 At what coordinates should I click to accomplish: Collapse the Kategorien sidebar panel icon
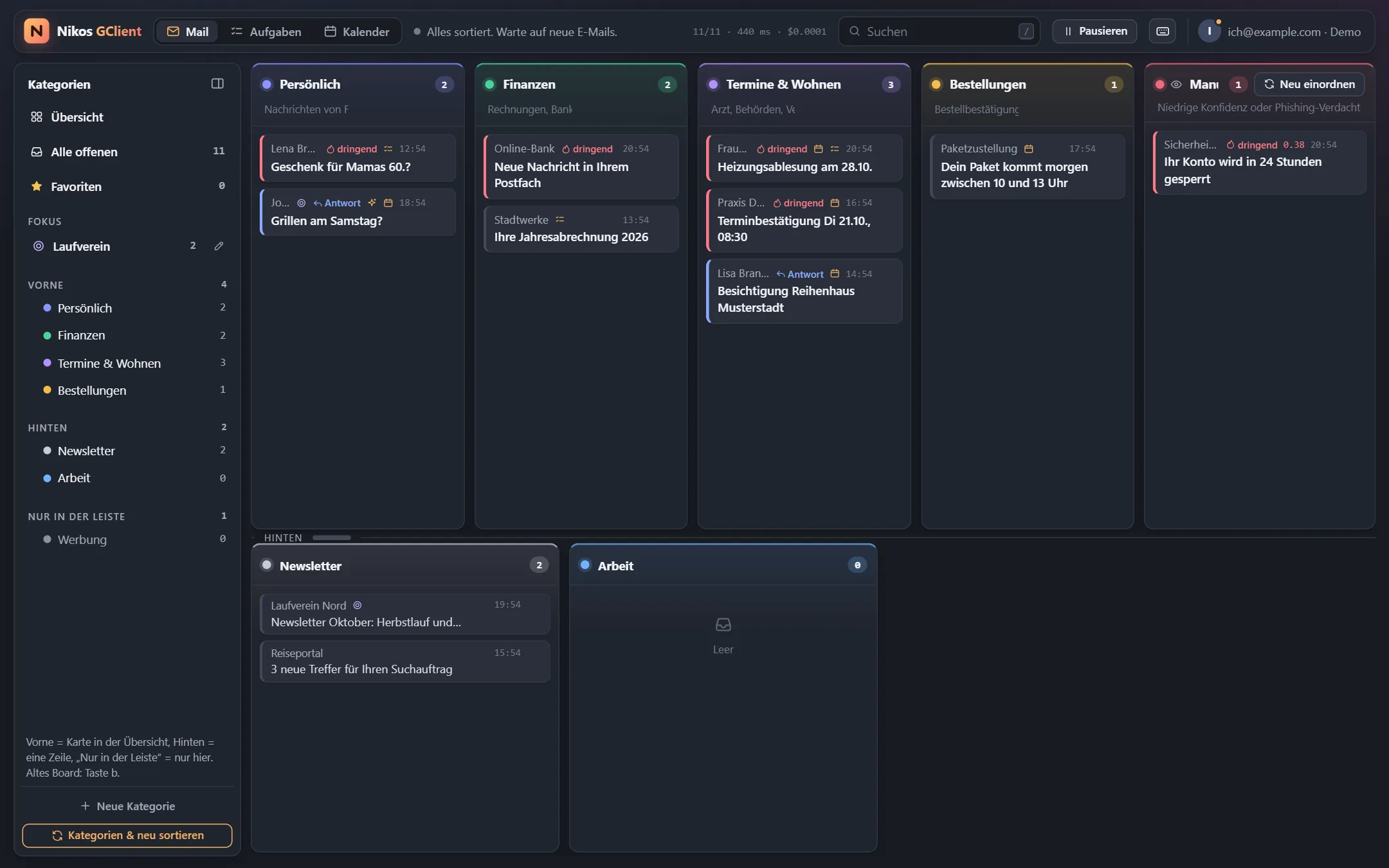(217, 84)
